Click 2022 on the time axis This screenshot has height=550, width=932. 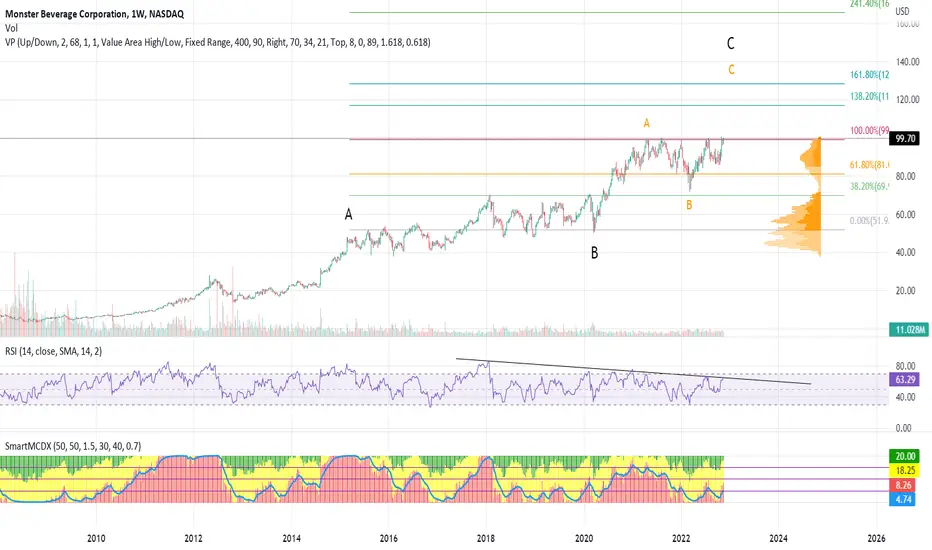(681, 539)
